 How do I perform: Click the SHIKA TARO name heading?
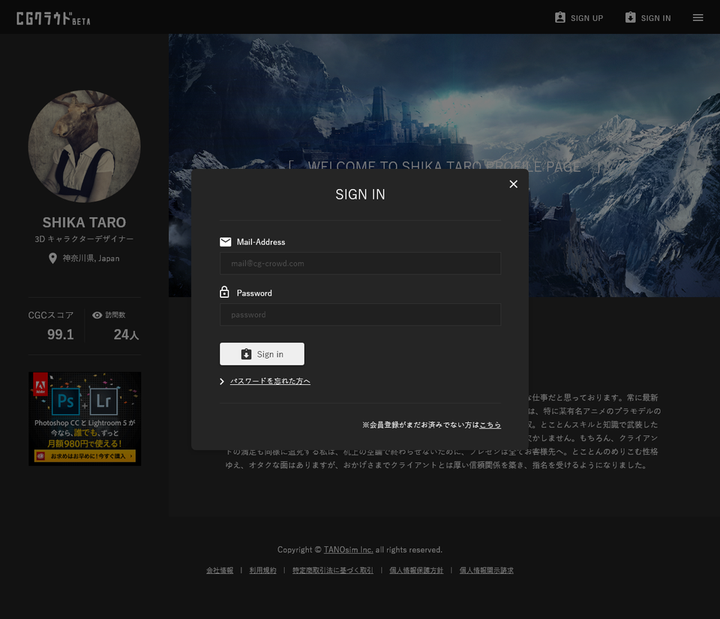point(84,223)
